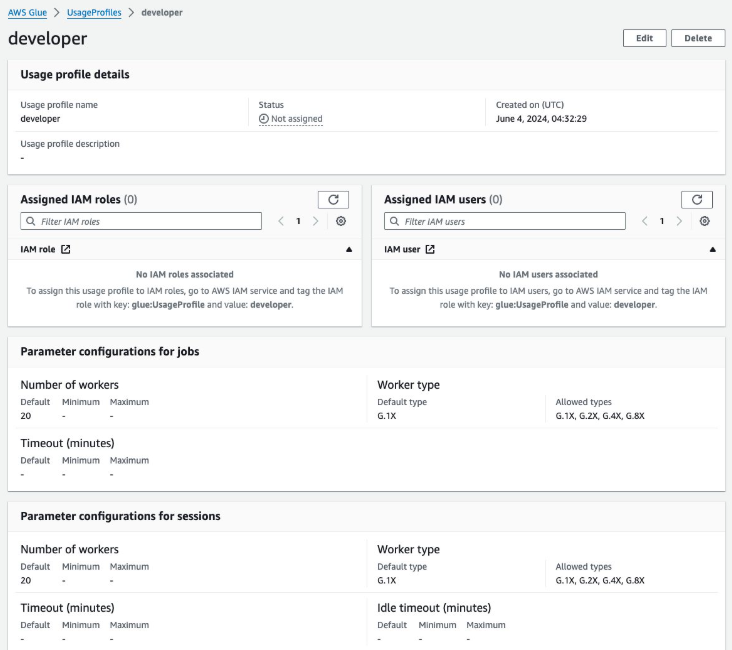Screen dimensions: 732x650
Task: Focus the Filter IAM roles field
Action: [141, 221]
